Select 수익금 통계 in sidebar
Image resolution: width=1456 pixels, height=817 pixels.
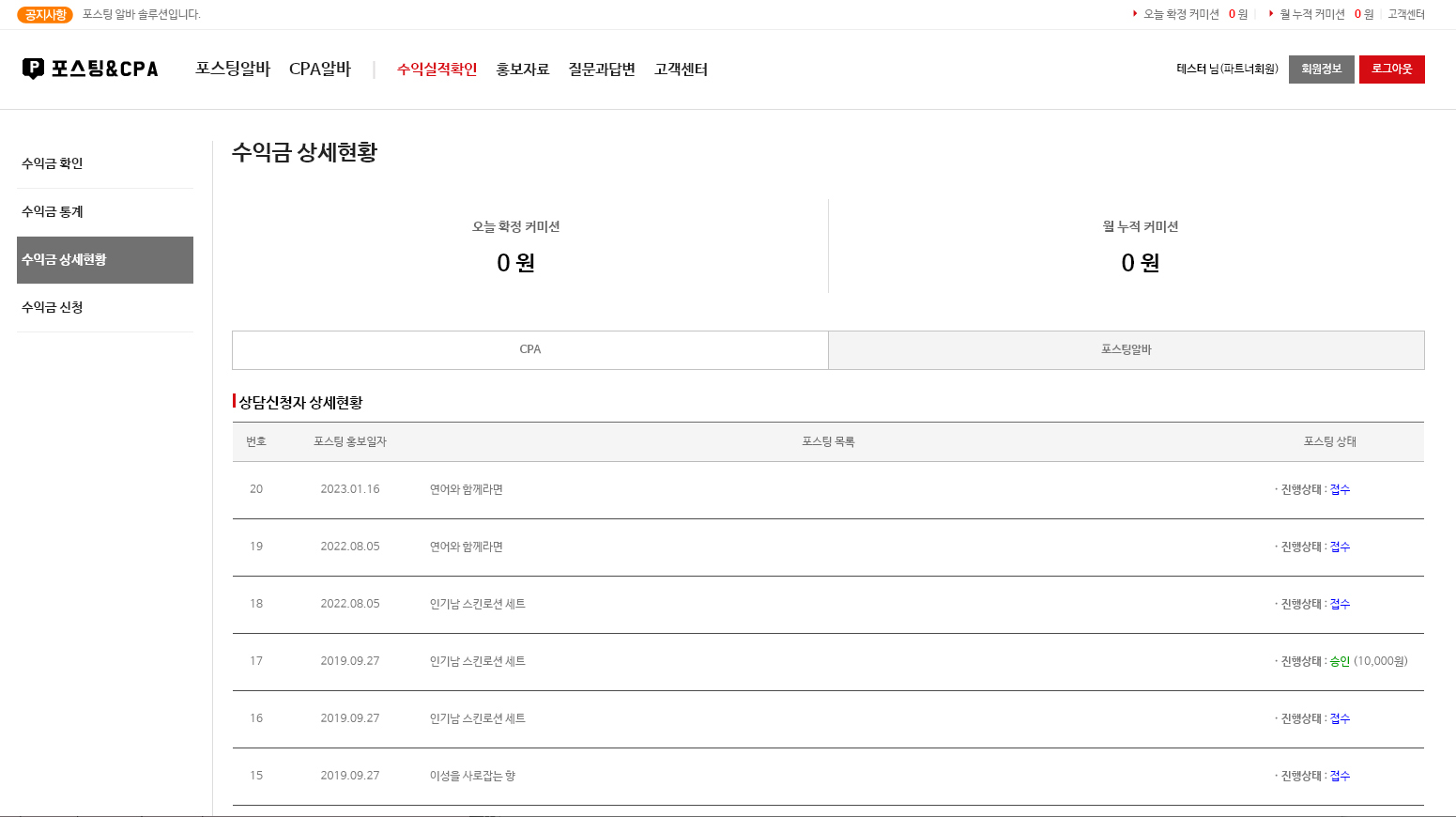click(53, 211)
